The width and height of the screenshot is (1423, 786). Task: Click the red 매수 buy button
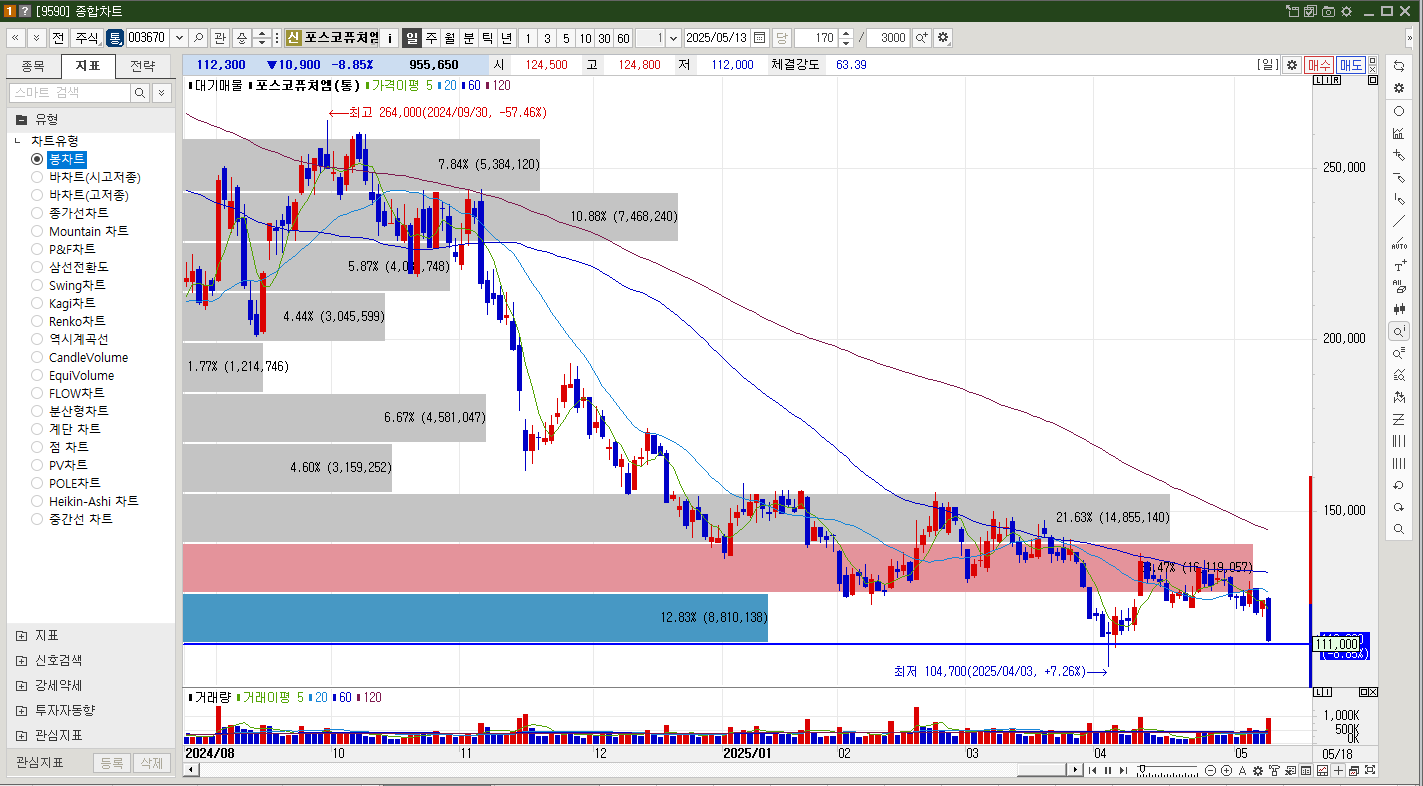click(1318, 64)
